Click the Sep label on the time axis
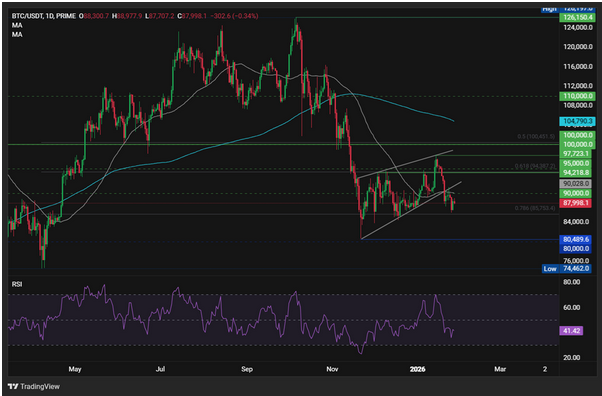 point(247,369)
